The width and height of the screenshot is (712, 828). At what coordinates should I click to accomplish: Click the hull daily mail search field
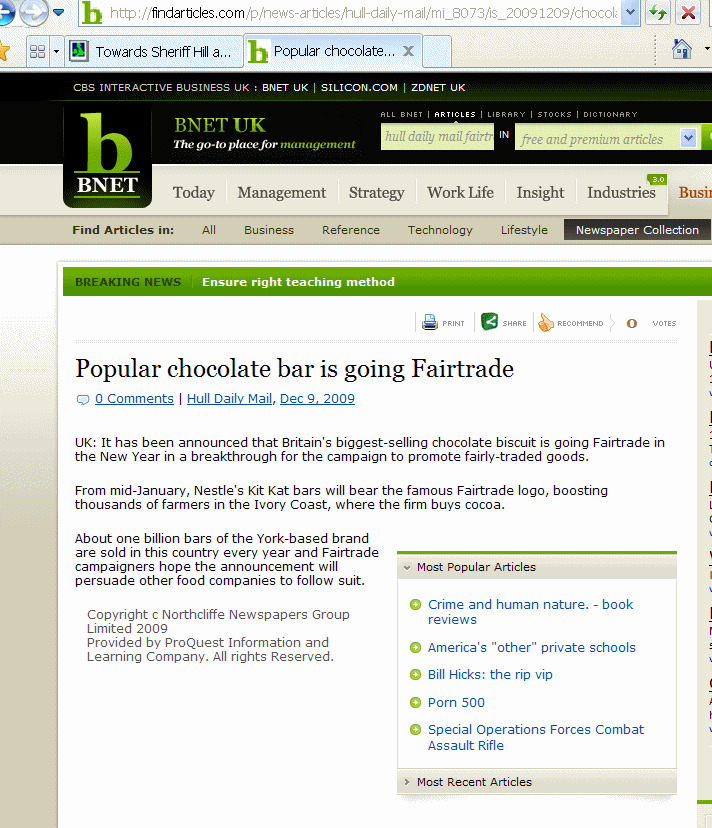point(437,136)
